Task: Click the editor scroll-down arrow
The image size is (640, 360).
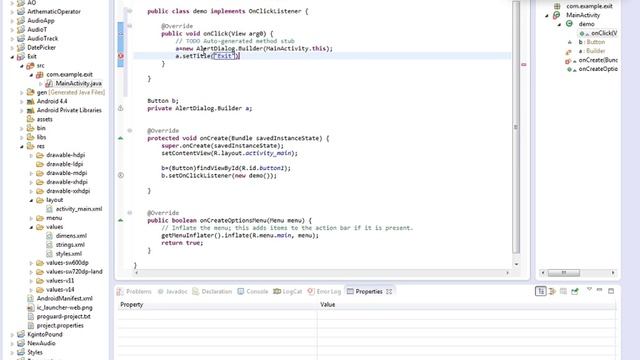Action: pos(516,264)
